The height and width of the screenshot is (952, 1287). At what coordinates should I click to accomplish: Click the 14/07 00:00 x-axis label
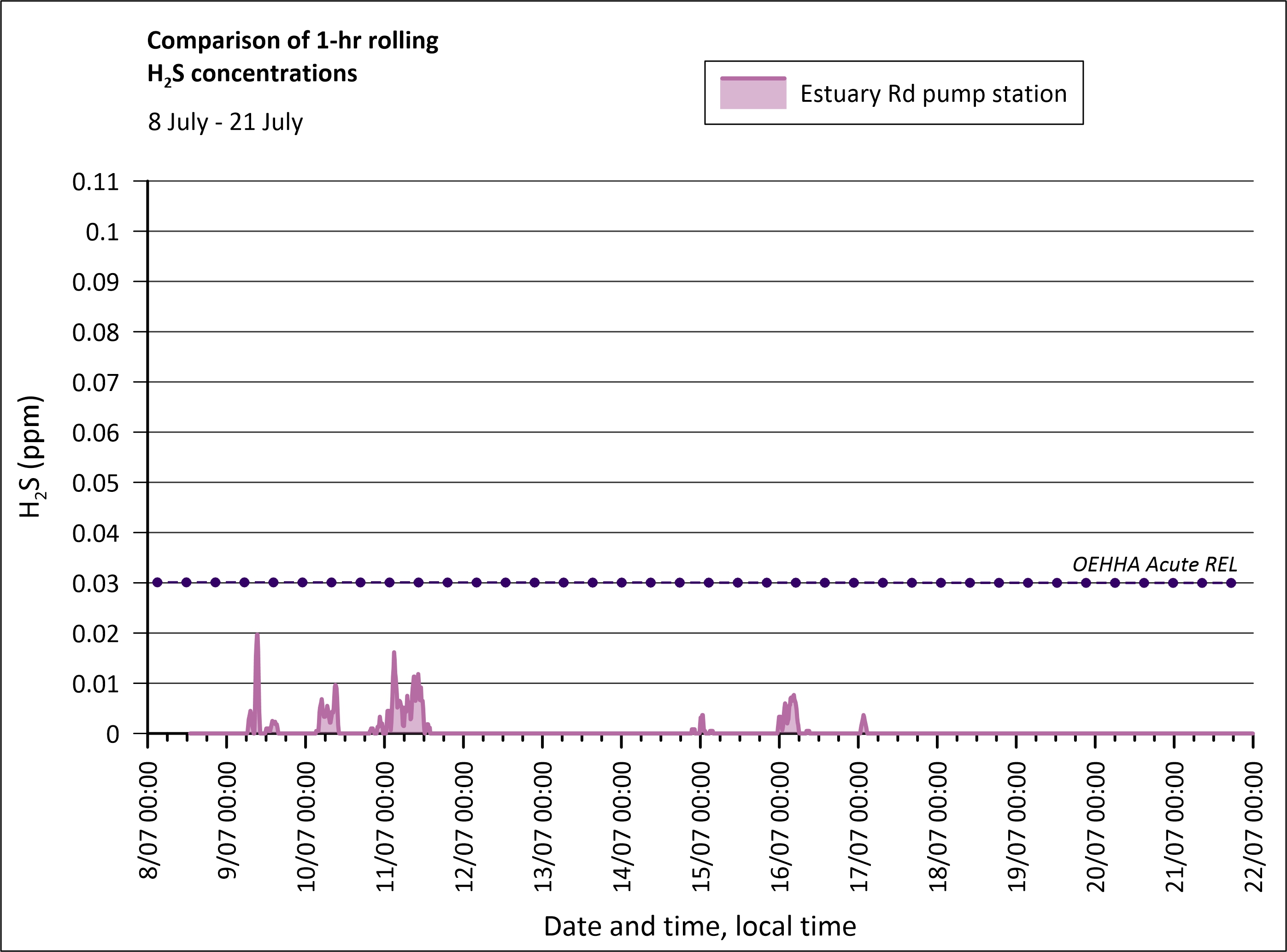tap(622, 826)
